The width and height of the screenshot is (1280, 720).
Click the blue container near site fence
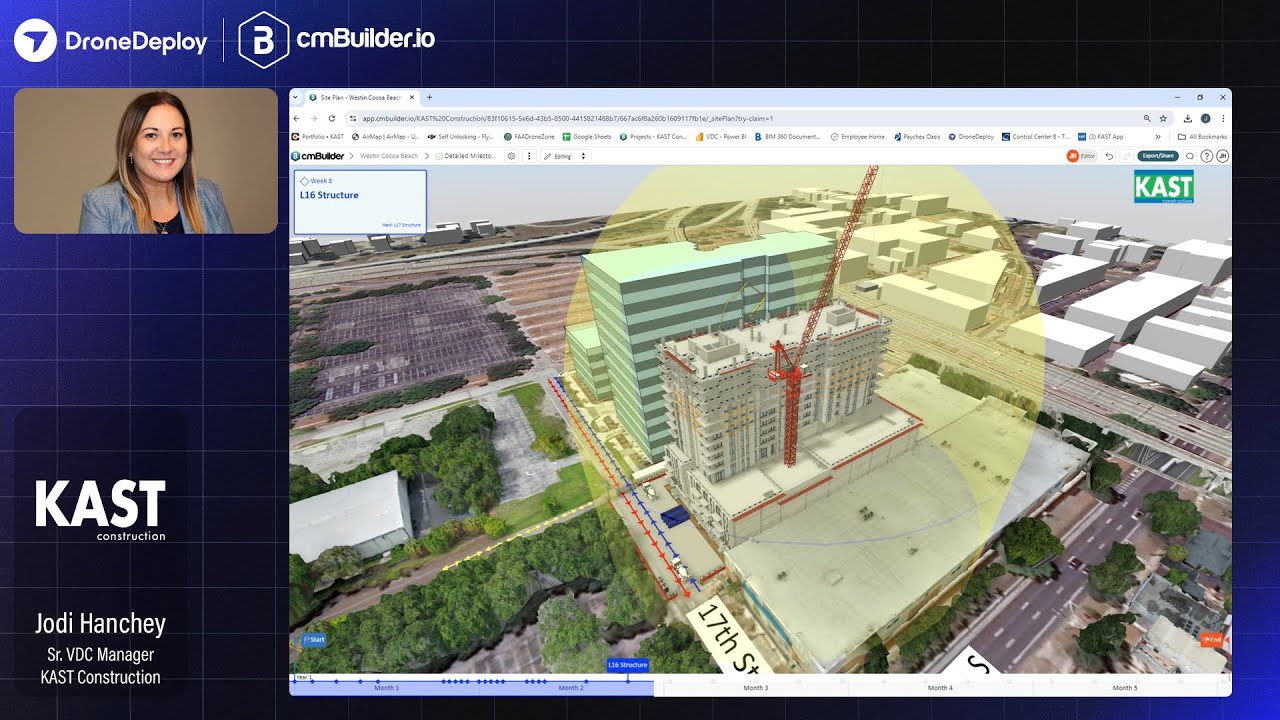tap(677, 515)
